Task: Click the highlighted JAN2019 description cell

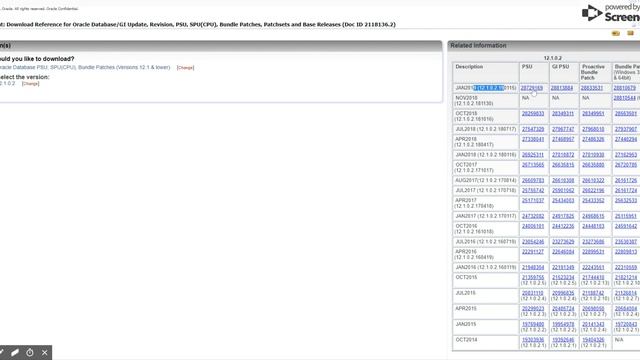Action: 486,88
